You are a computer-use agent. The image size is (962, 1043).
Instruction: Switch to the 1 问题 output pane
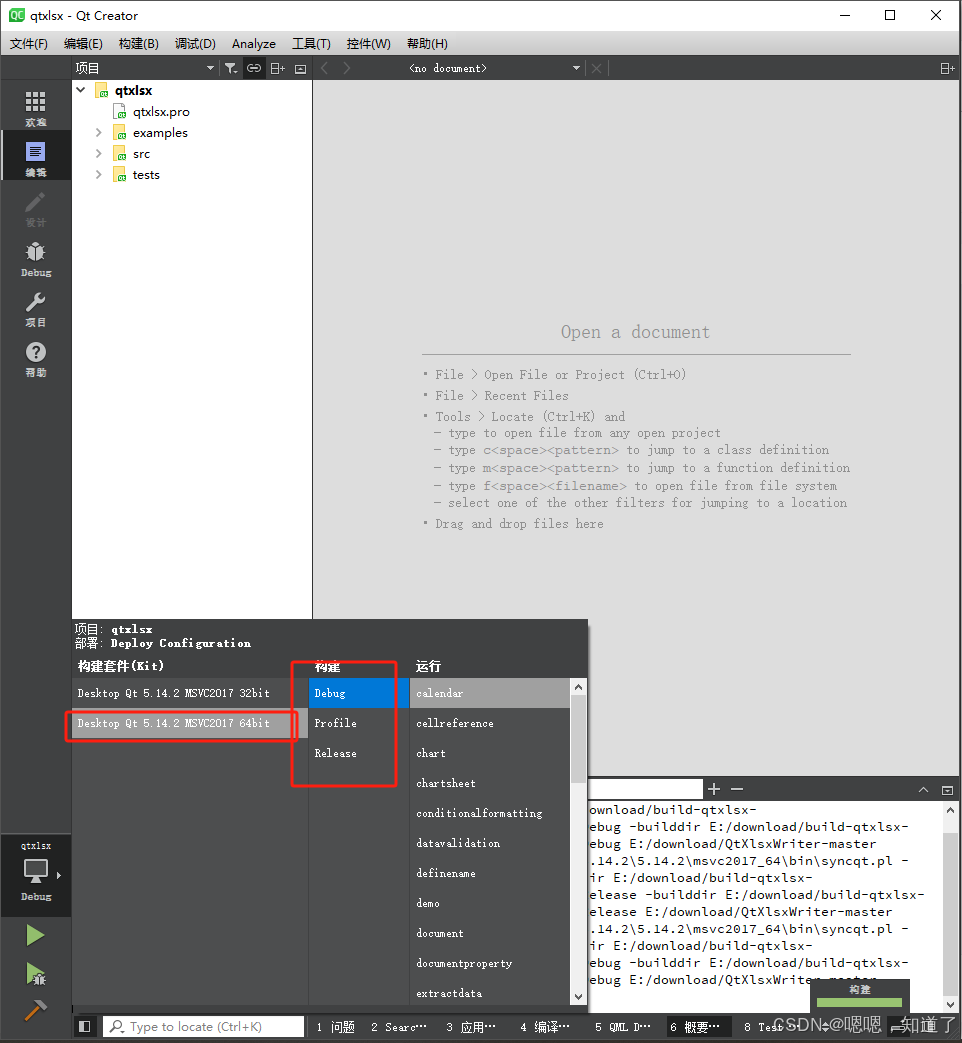[x=335, y=1026]
